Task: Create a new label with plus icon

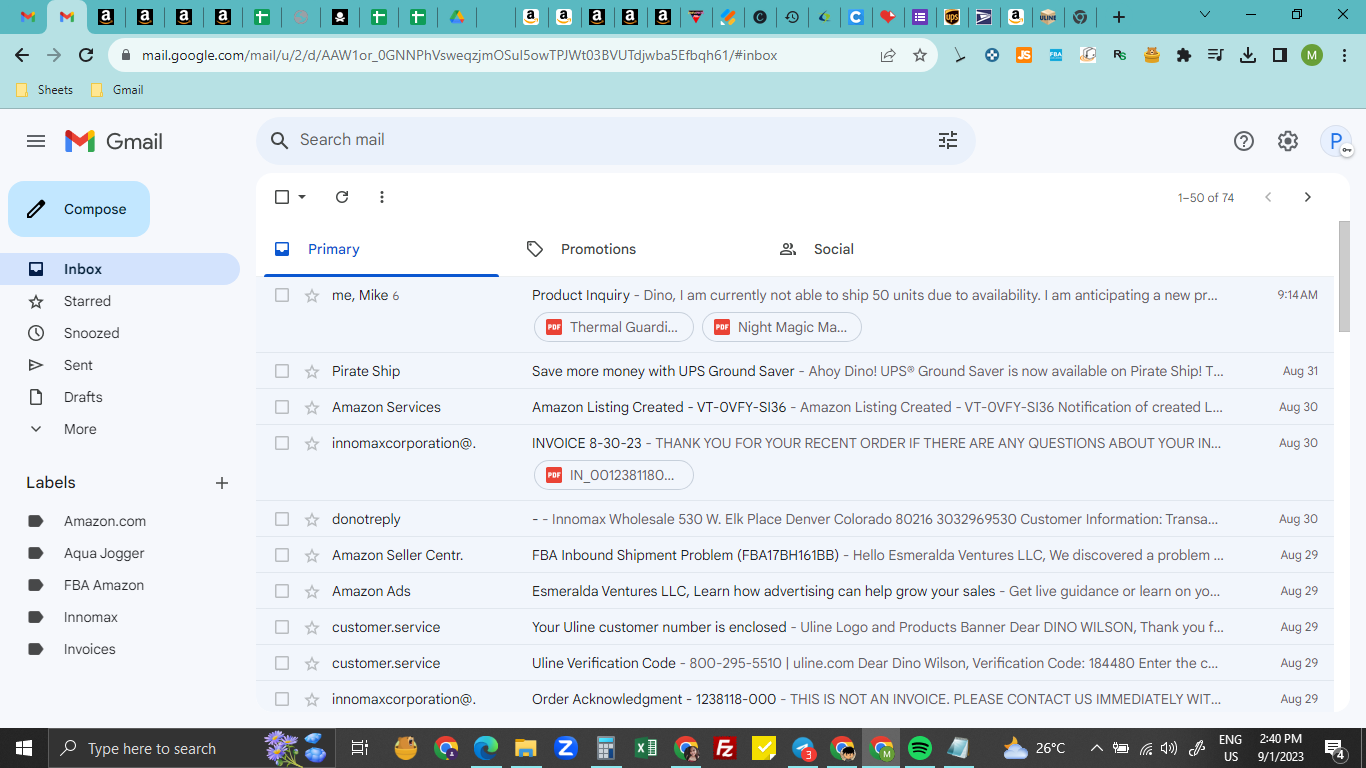Action: (222, 483)
